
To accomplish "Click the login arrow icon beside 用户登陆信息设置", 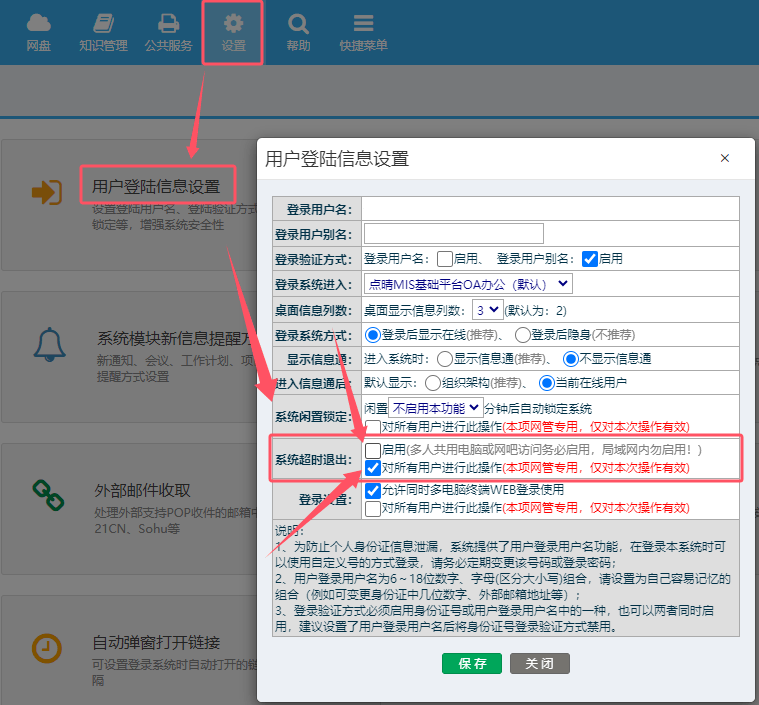I will [46, 193].
